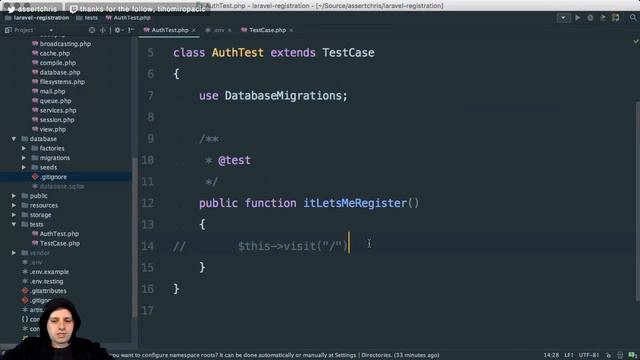Open Search Everywhere magnifier icon
Viewport: 640px width, 360px height.
click(x=633, y=18)
